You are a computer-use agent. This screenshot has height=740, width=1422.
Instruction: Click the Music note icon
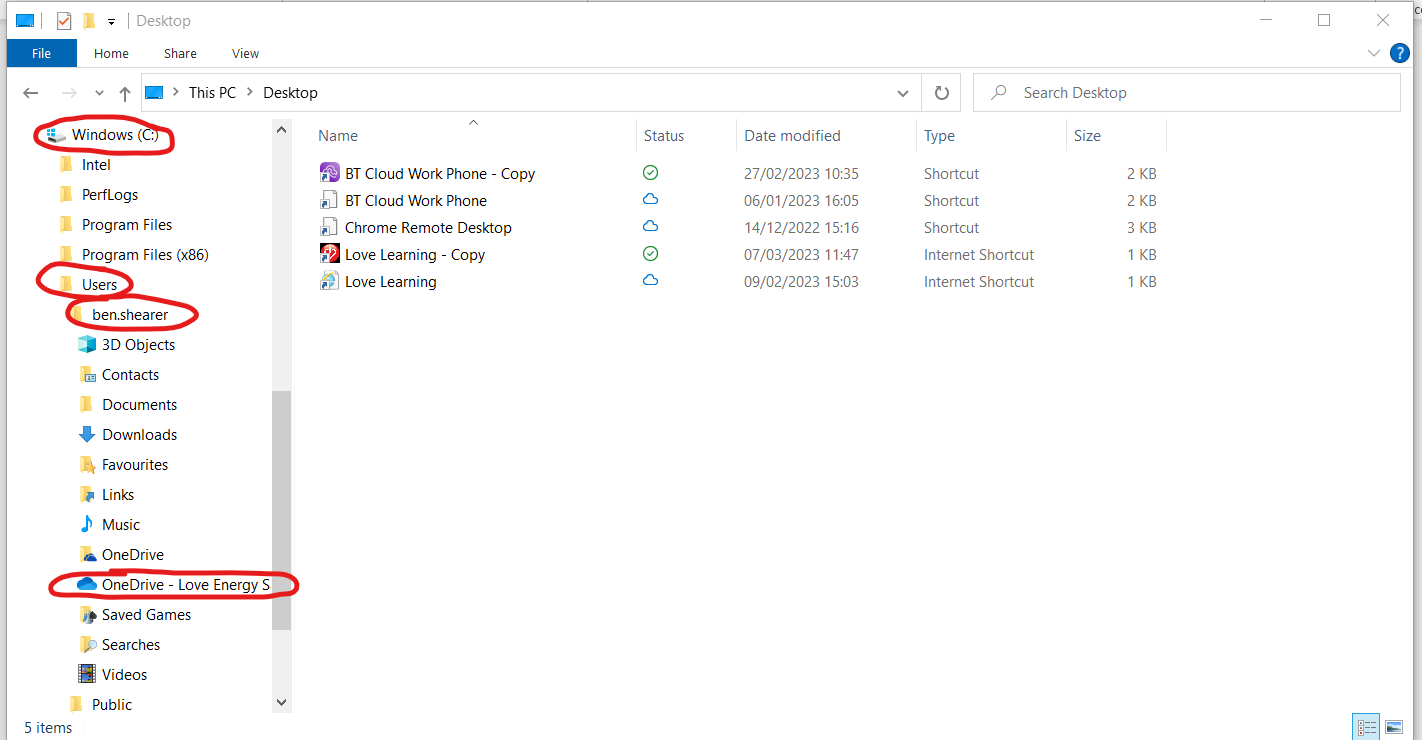coord(87,524)
